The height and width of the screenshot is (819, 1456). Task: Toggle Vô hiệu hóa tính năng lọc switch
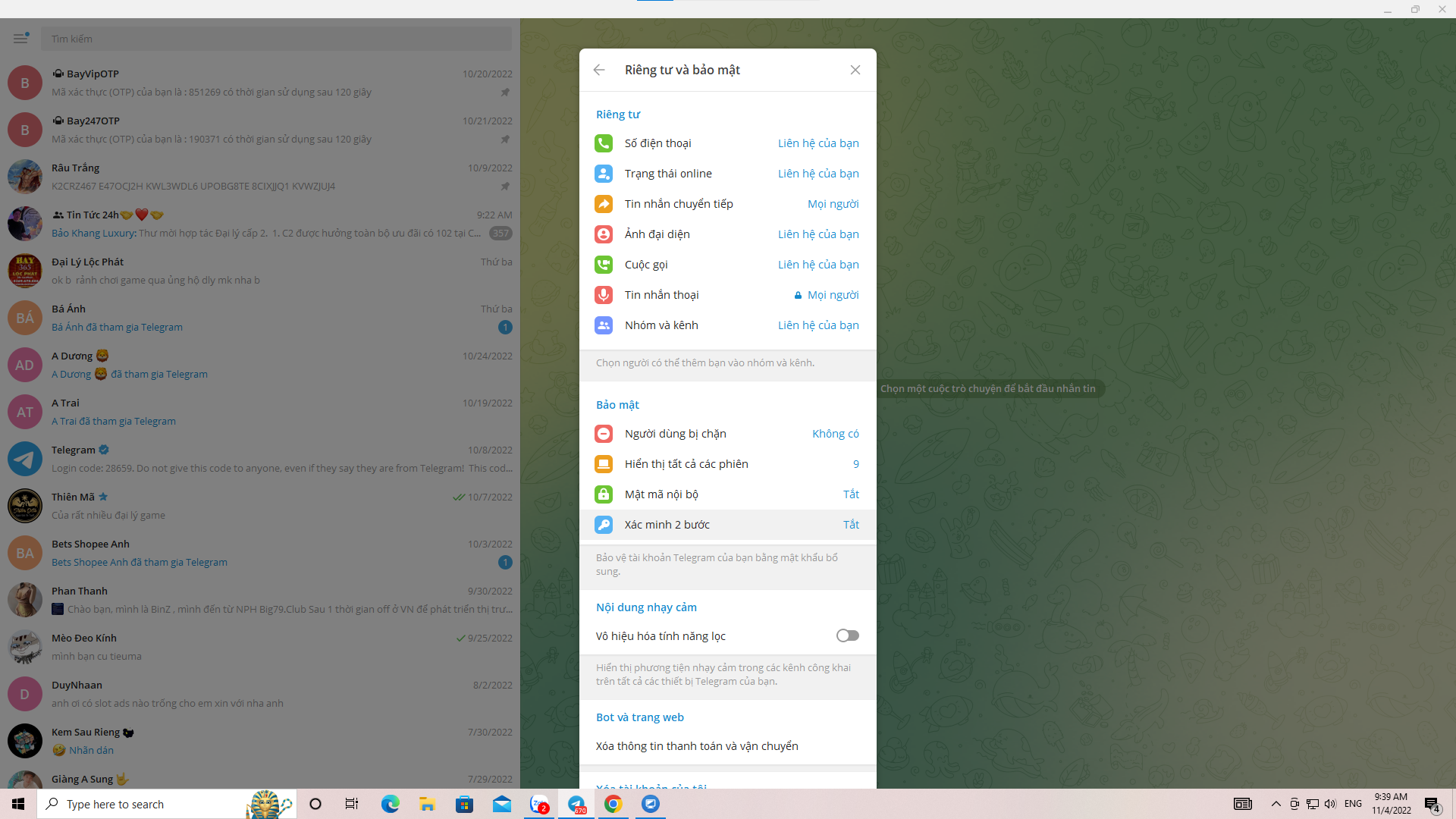pyautogui.click(x=847, y=635)
